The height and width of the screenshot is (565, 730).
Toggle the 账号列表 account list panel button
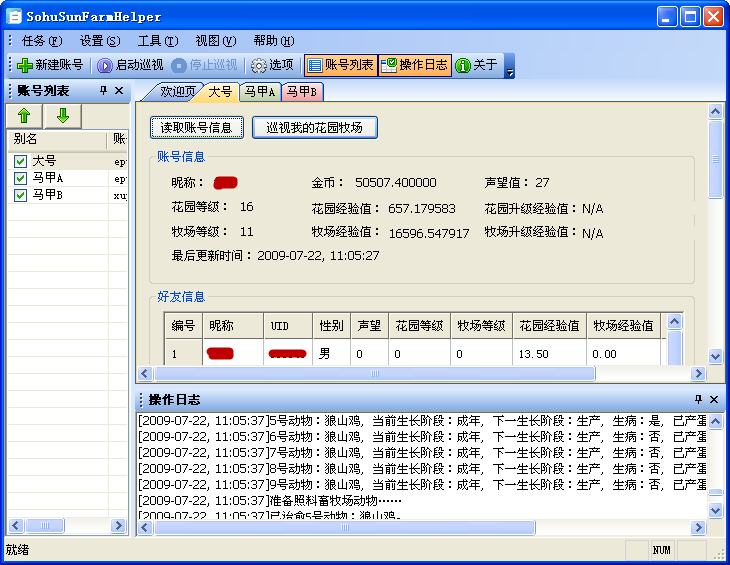pyautogui.click(x=341, y=65)
